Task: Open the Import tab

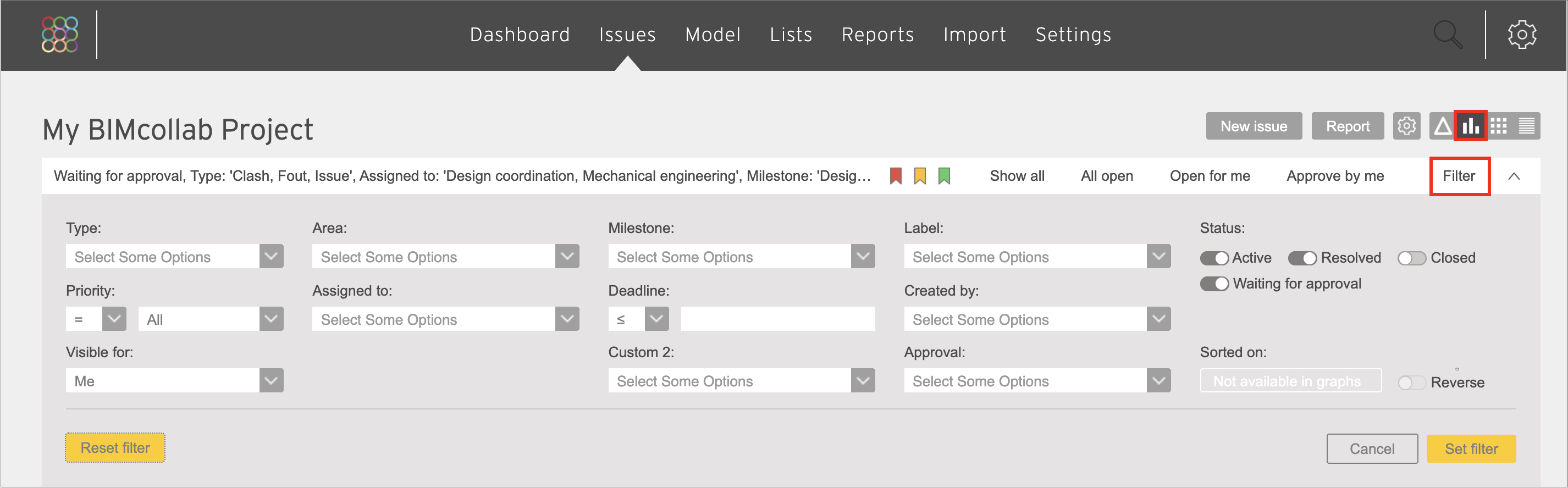Action: coord(975,35)
